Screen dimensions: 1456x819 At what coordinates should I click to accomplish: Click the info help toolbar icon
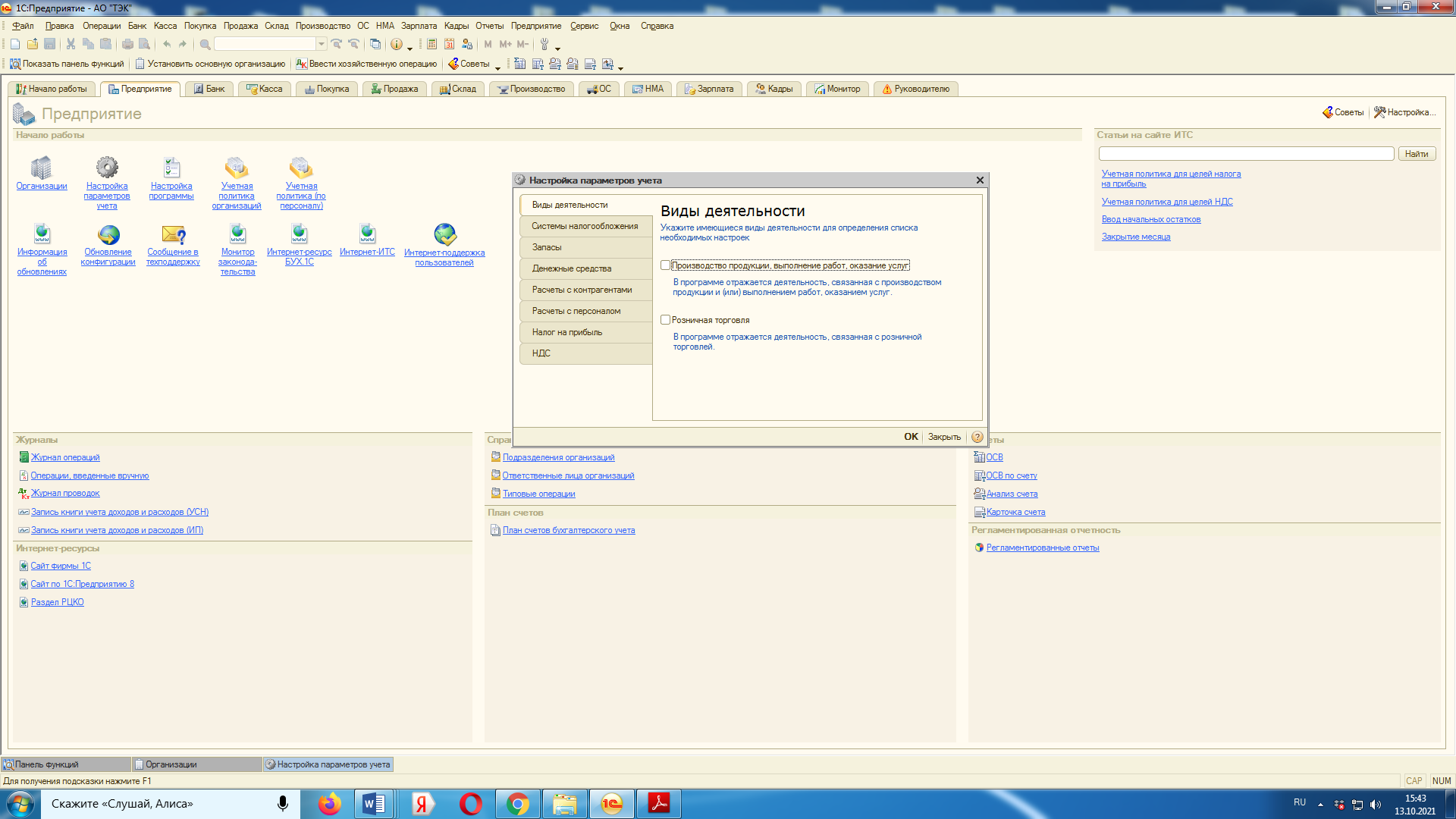(396, 44)
